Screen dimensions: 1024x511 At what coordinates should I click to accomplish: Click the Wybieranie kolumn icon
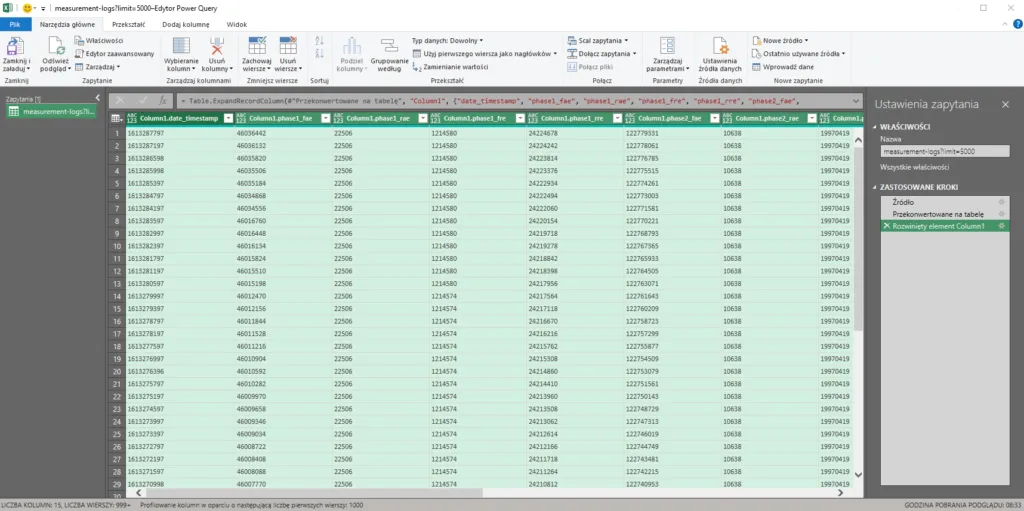click(x=181, y=46)
